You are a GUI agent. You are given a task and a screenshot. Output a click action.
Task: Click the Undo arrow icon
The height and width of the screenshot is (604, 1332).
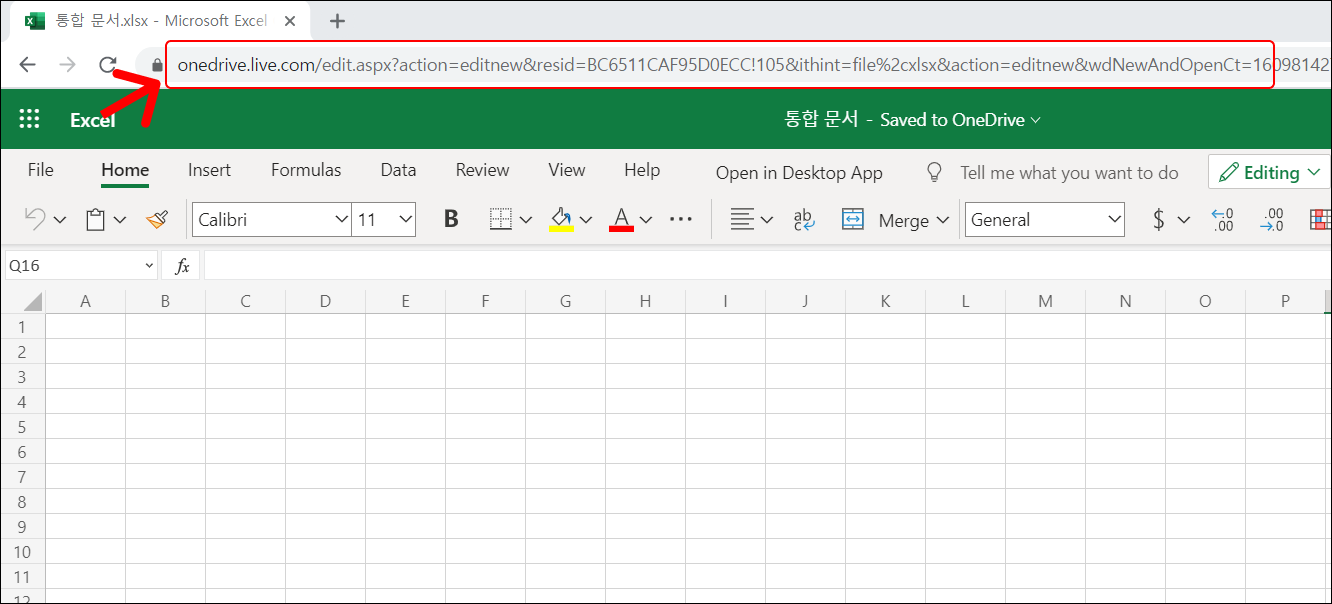point(35,220)
